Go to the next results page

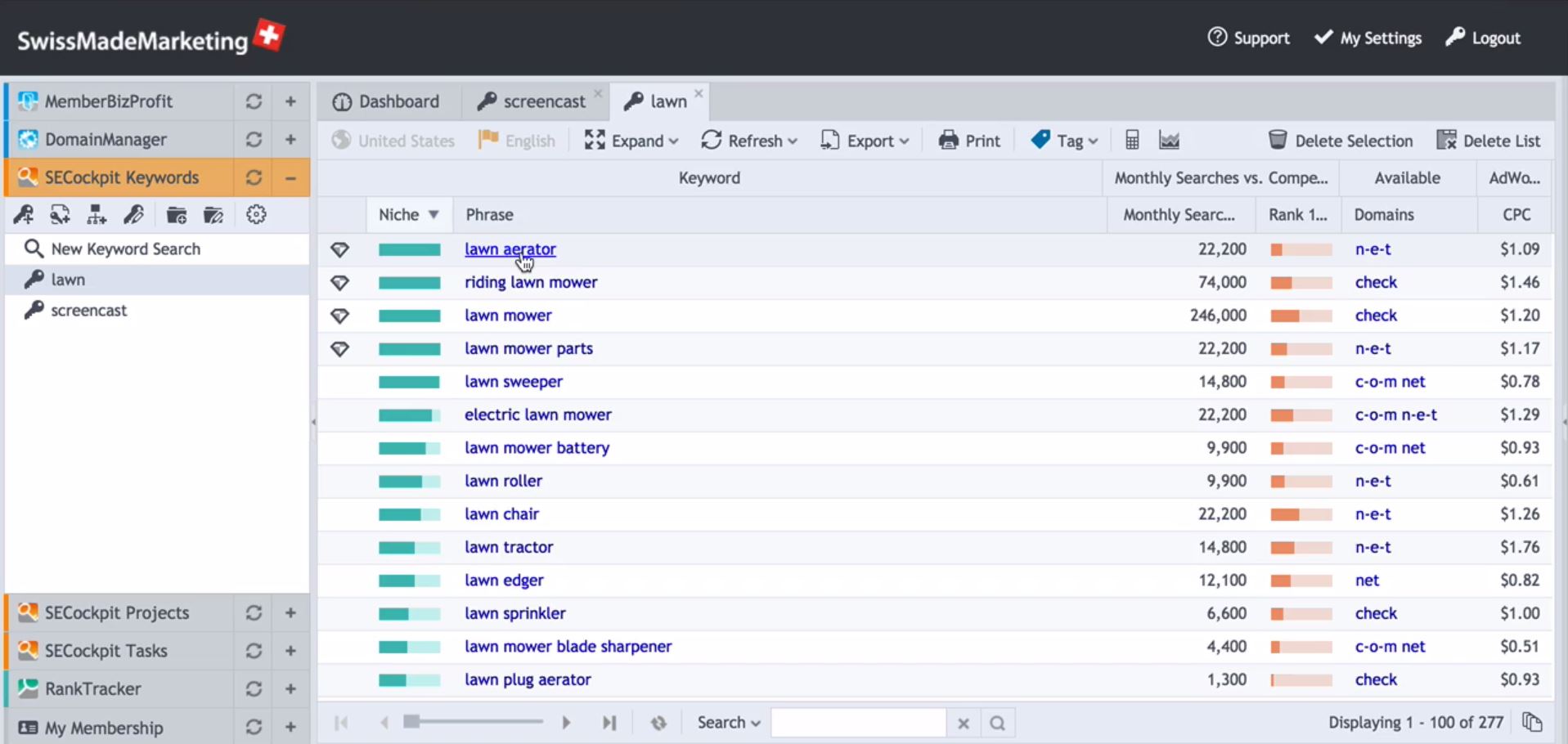click(x=565, y=723)
